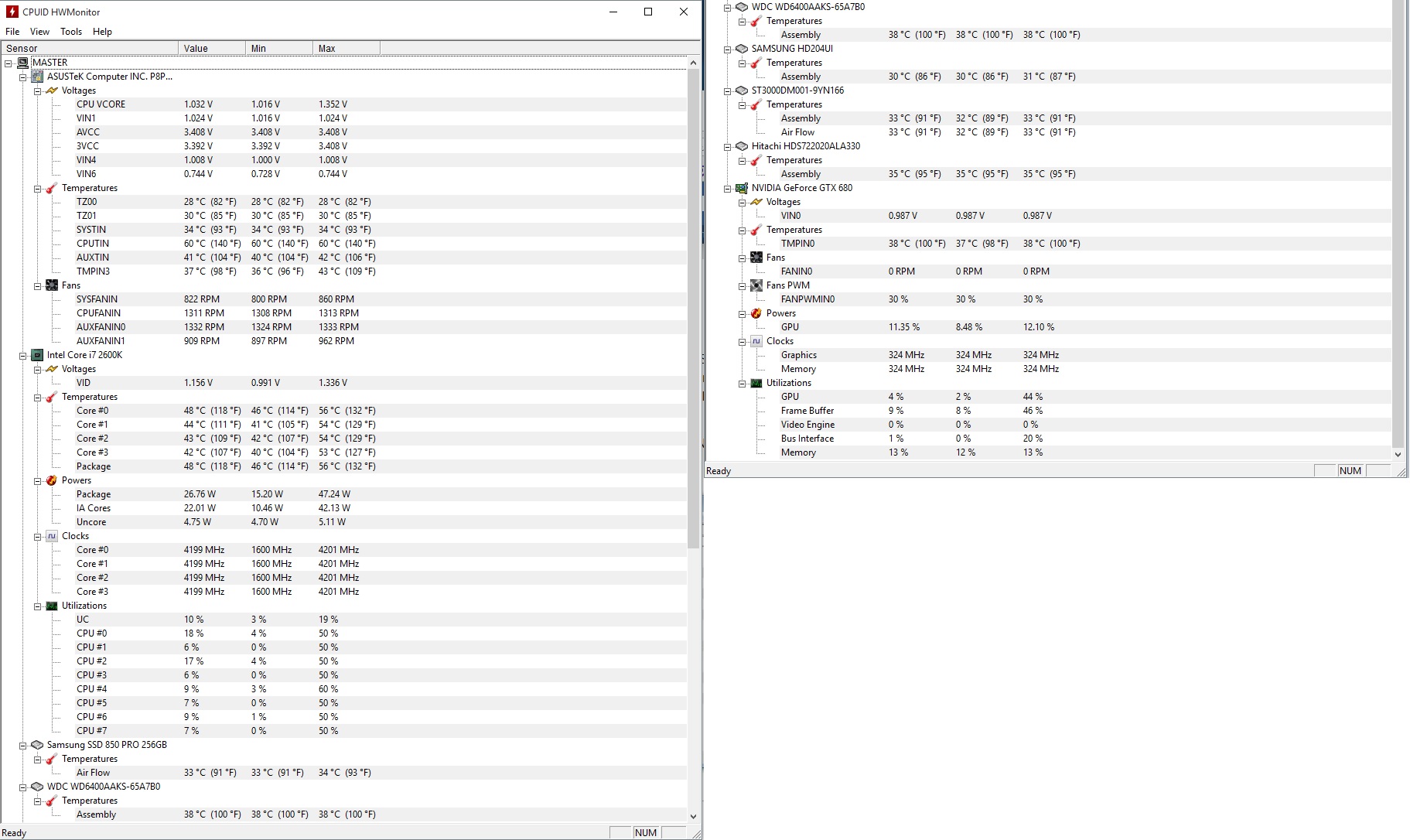Click the Utilizations icon under Intel Core i7
The width and height of the screenshot is (1410, 840).
click(52, 606)
